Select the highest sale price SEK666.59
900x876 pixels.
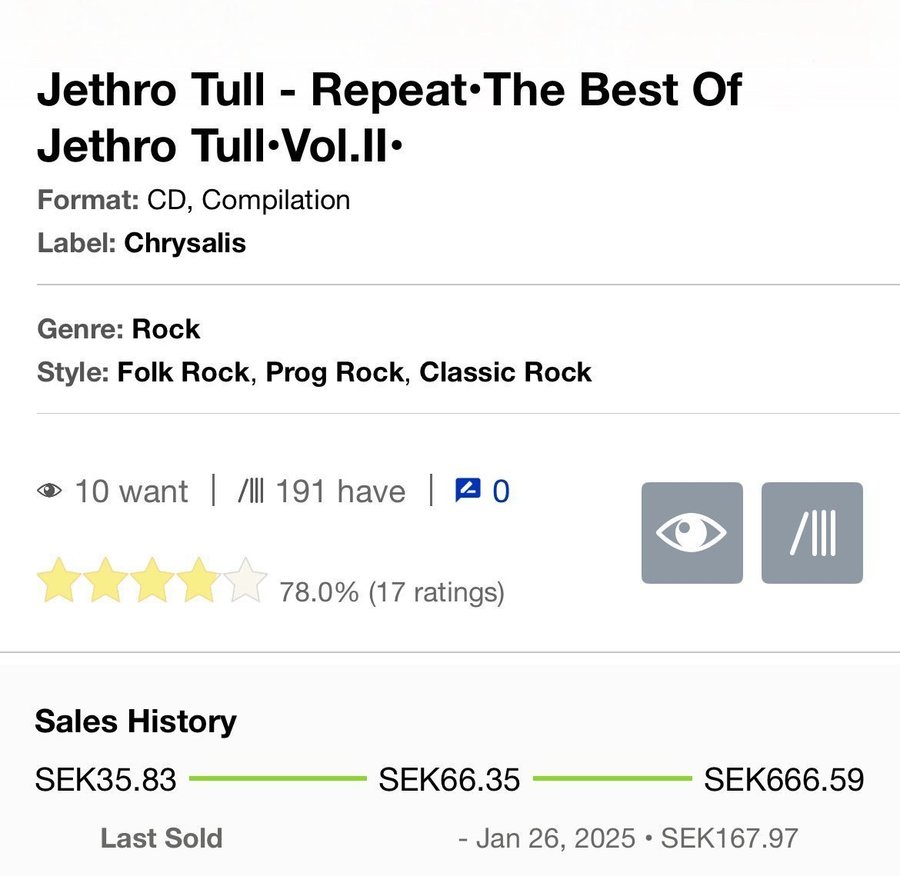tap(784, 780)
